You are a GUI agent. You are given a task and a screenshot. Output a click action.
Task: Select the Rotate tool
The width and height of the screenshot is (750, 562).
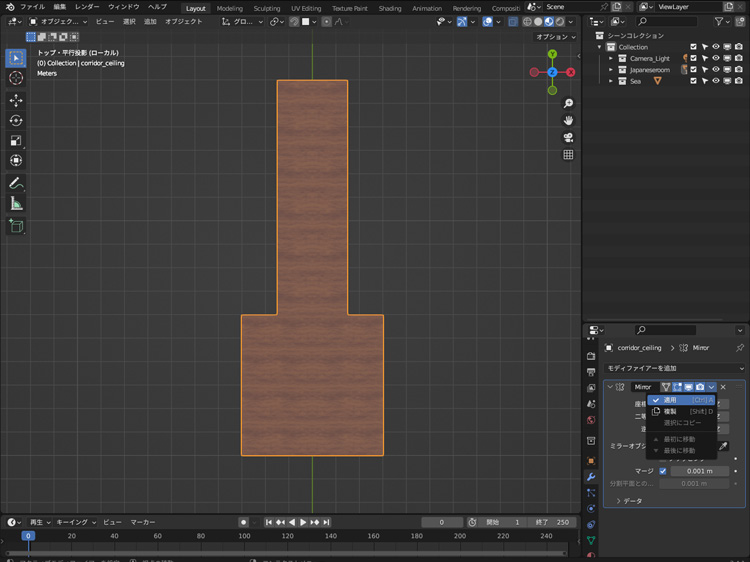point(16,120)
